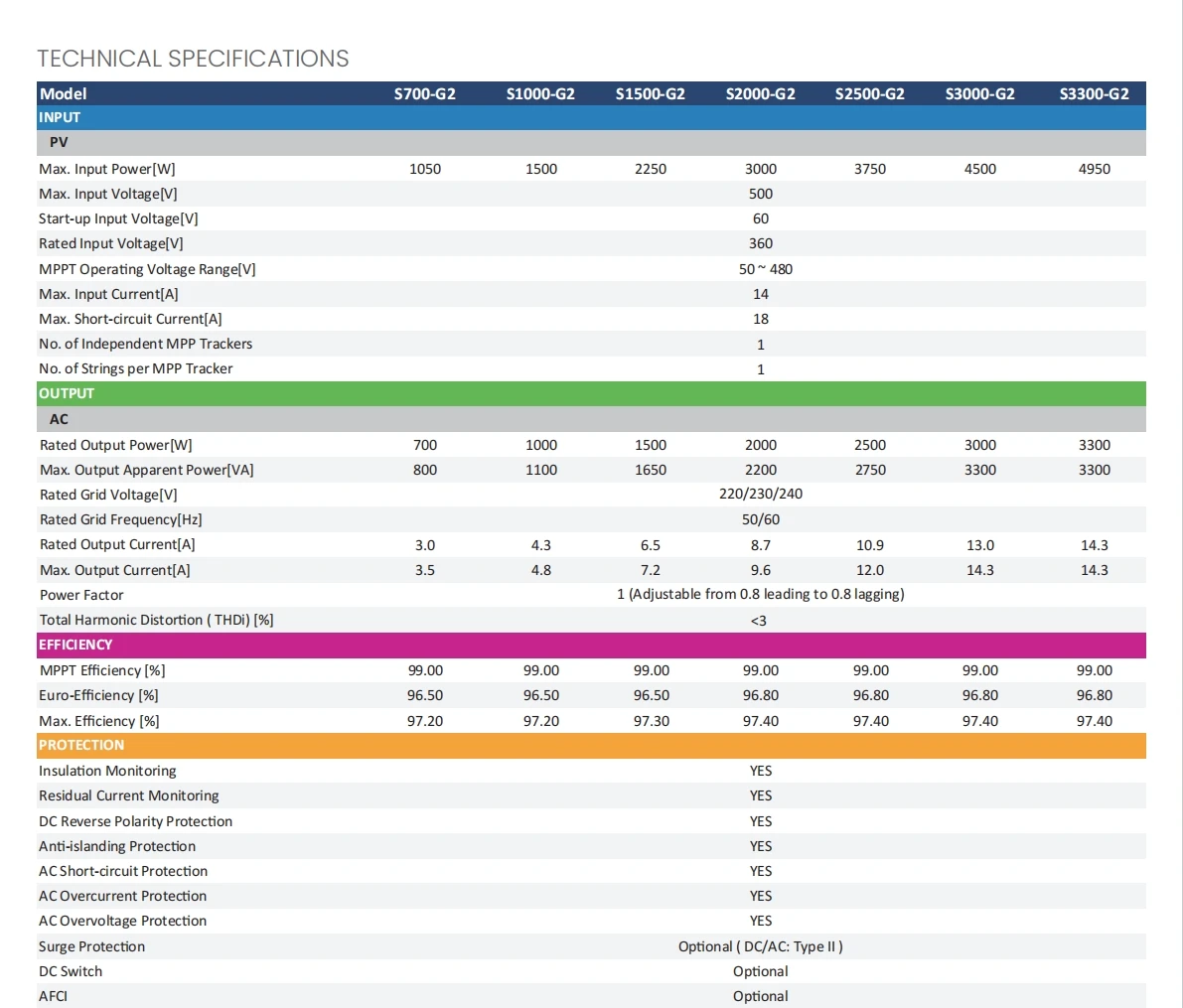
Task: Click the AC Overvoltage Protection label
Action: click(x=122, y=922)
